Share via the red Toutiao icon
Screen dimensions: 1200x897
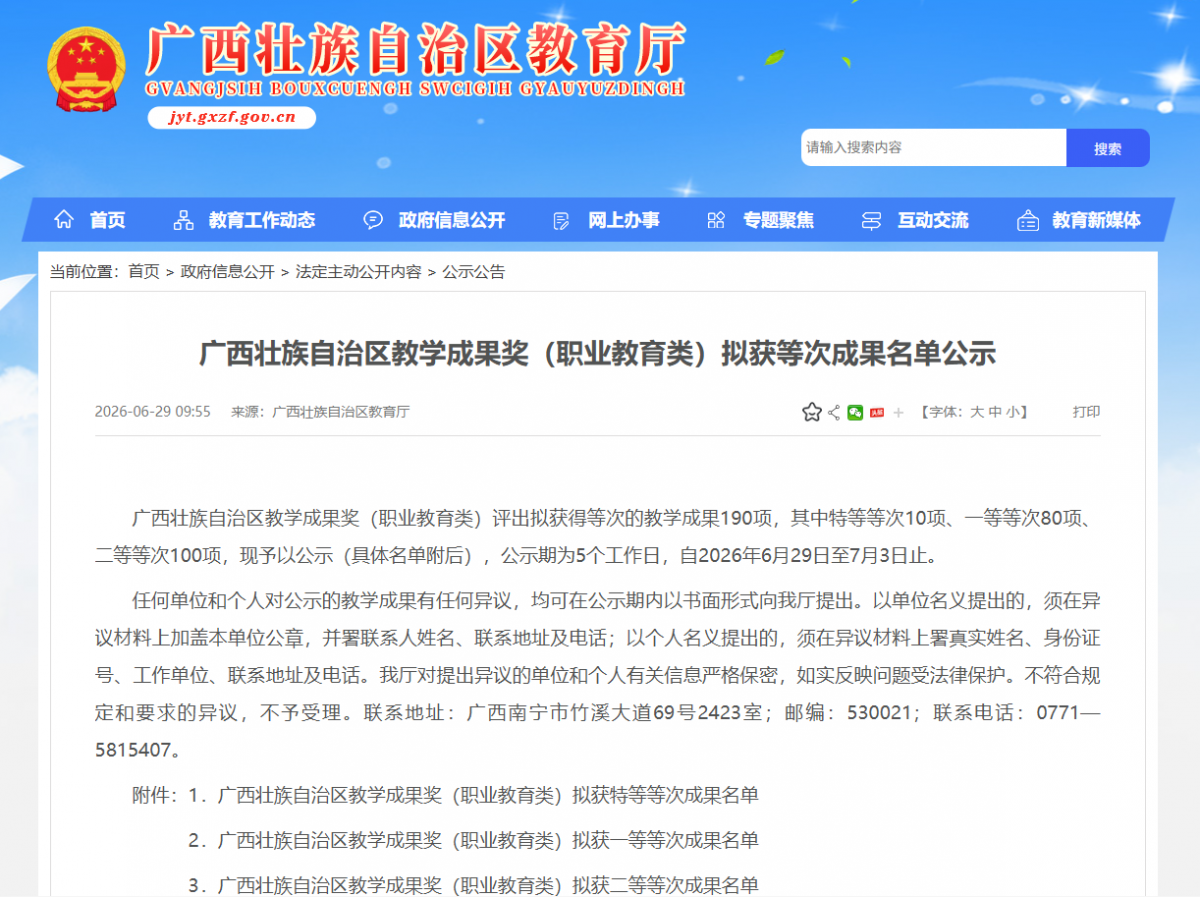click(877, 412)
